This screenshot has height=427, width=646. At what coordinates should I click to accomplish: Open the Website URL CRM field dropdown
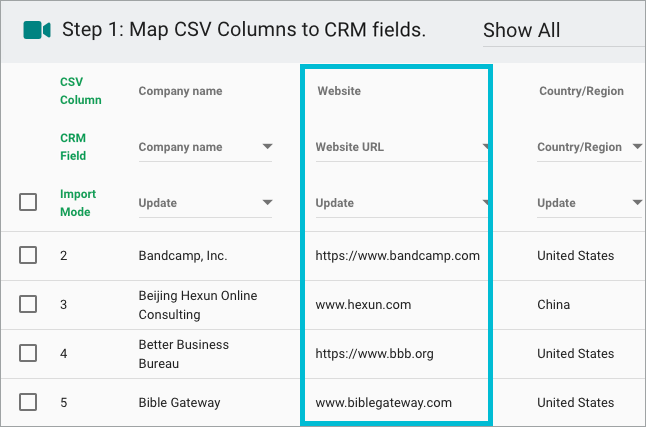[402, 147]
